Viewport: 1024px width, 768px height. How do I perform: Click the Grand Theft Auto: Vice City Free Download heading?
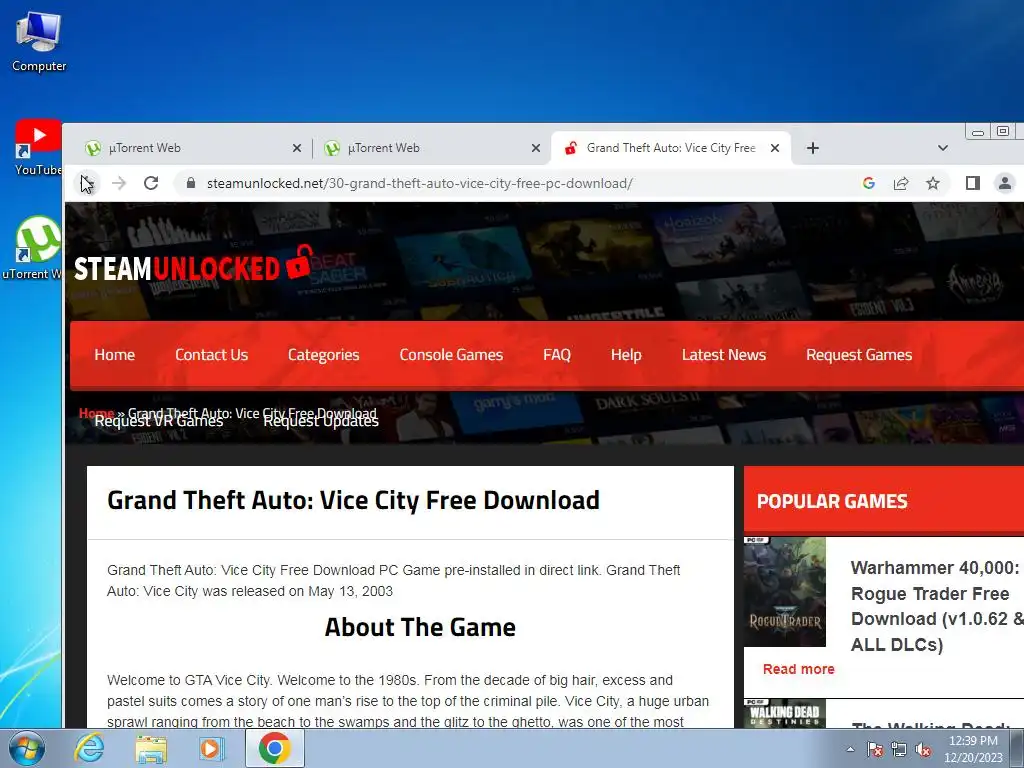coord(353,500)
